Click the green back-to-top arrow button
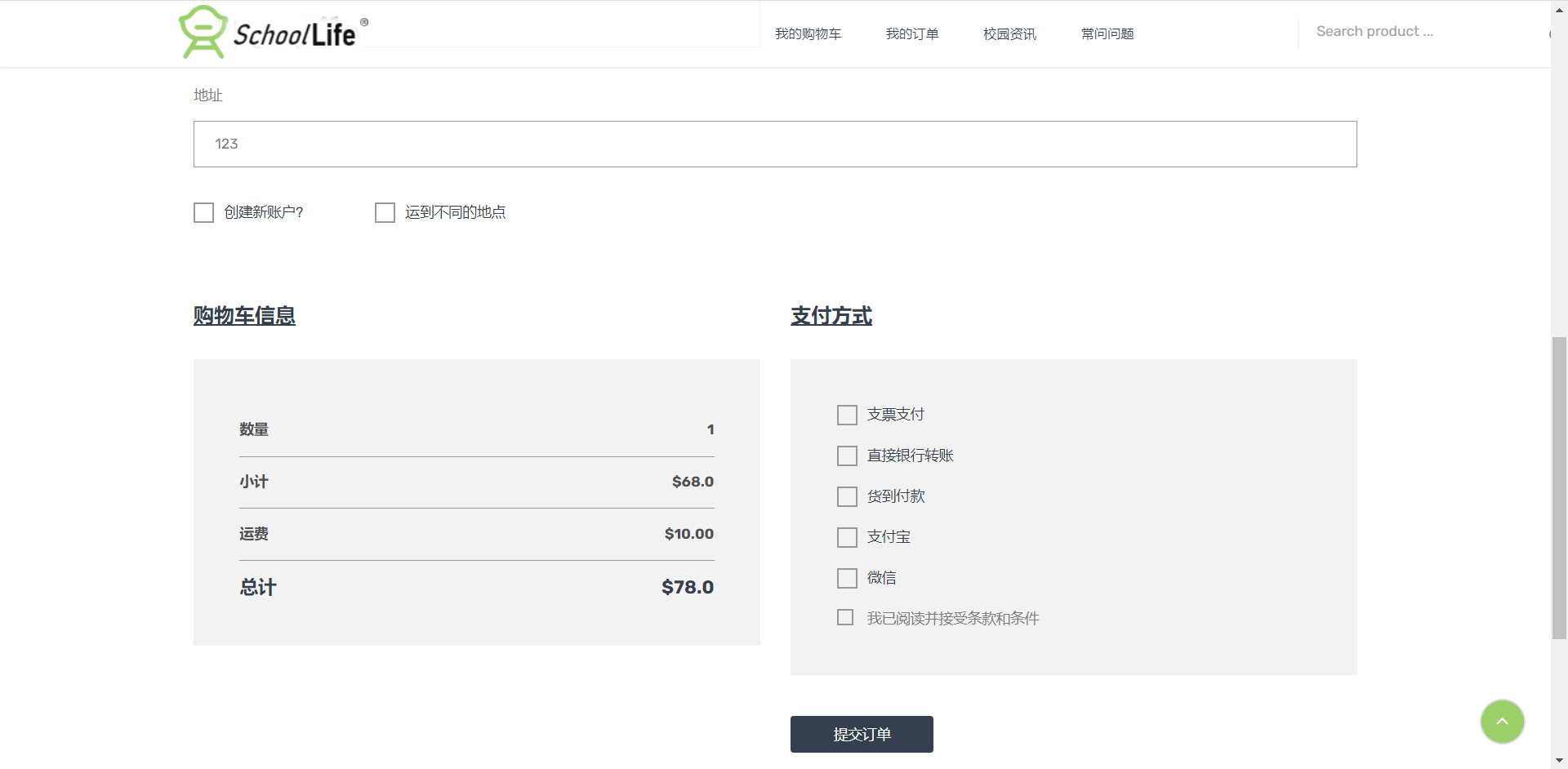Viewport: 1568px width, 769px height. pos(1502,722)
